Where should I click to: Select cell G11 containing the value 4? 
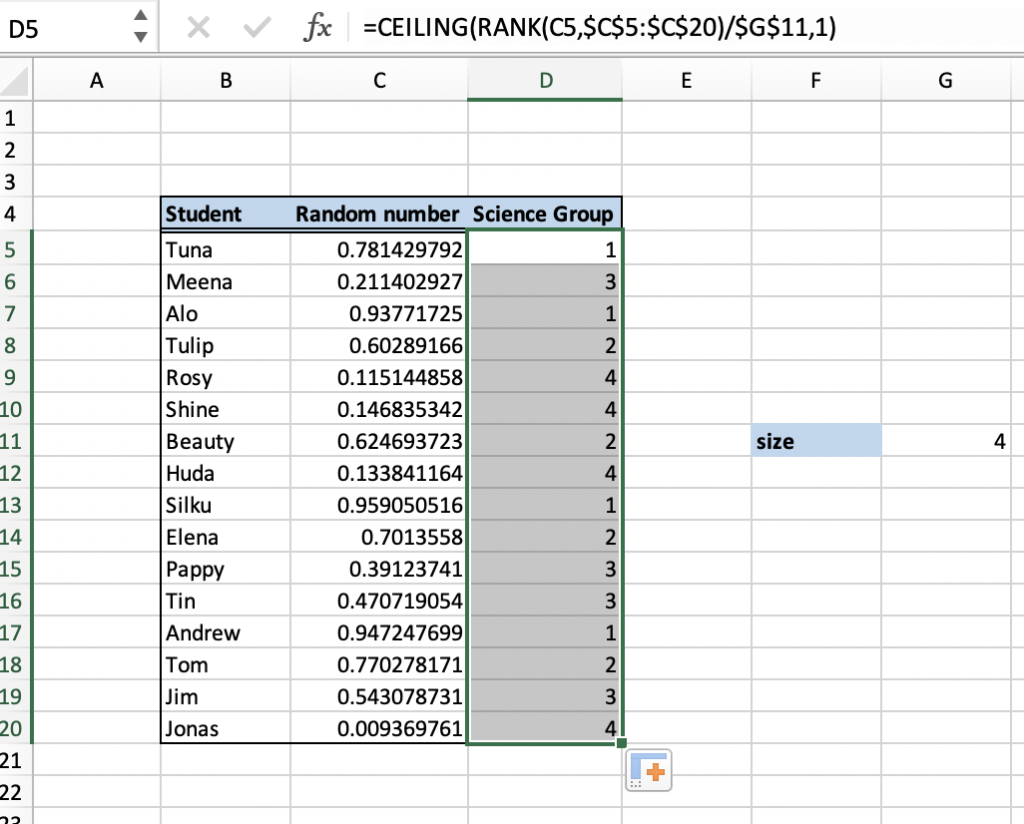944,441
